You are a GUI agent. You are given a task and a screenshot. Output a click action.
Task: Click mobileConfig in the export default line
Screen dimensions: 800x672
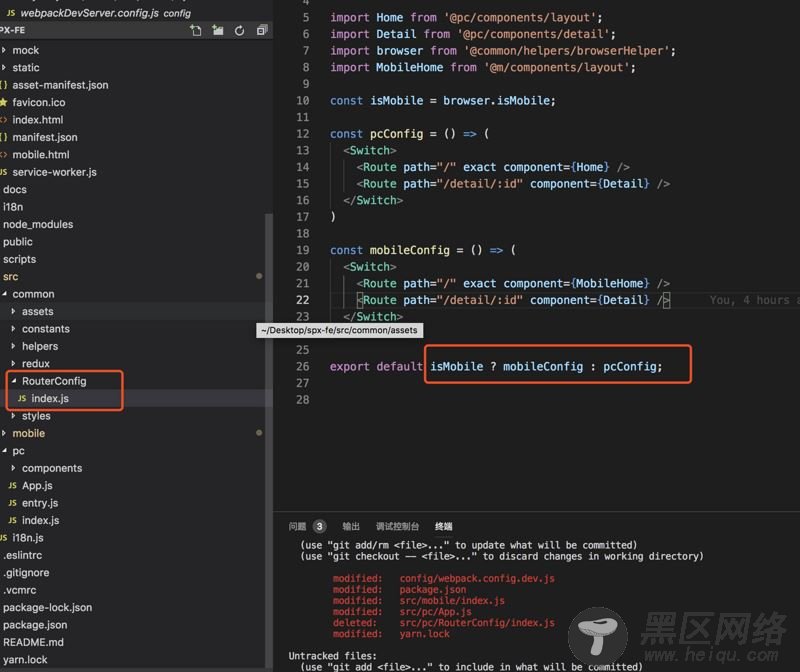pos(543,367)
